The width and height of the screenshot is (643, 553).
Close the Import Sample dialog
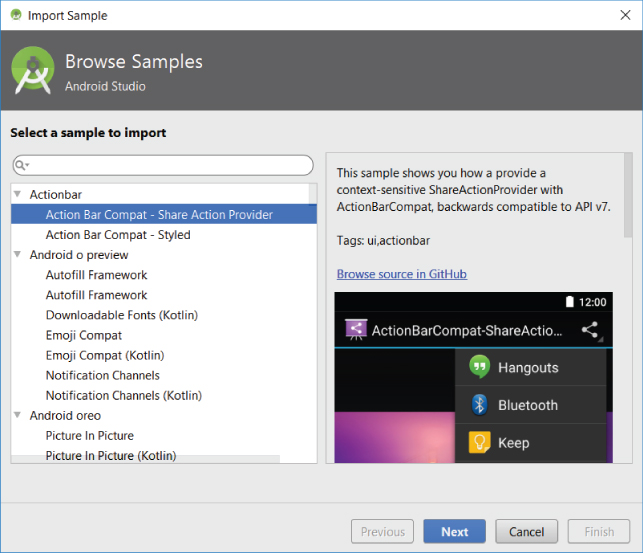[625, 15]
